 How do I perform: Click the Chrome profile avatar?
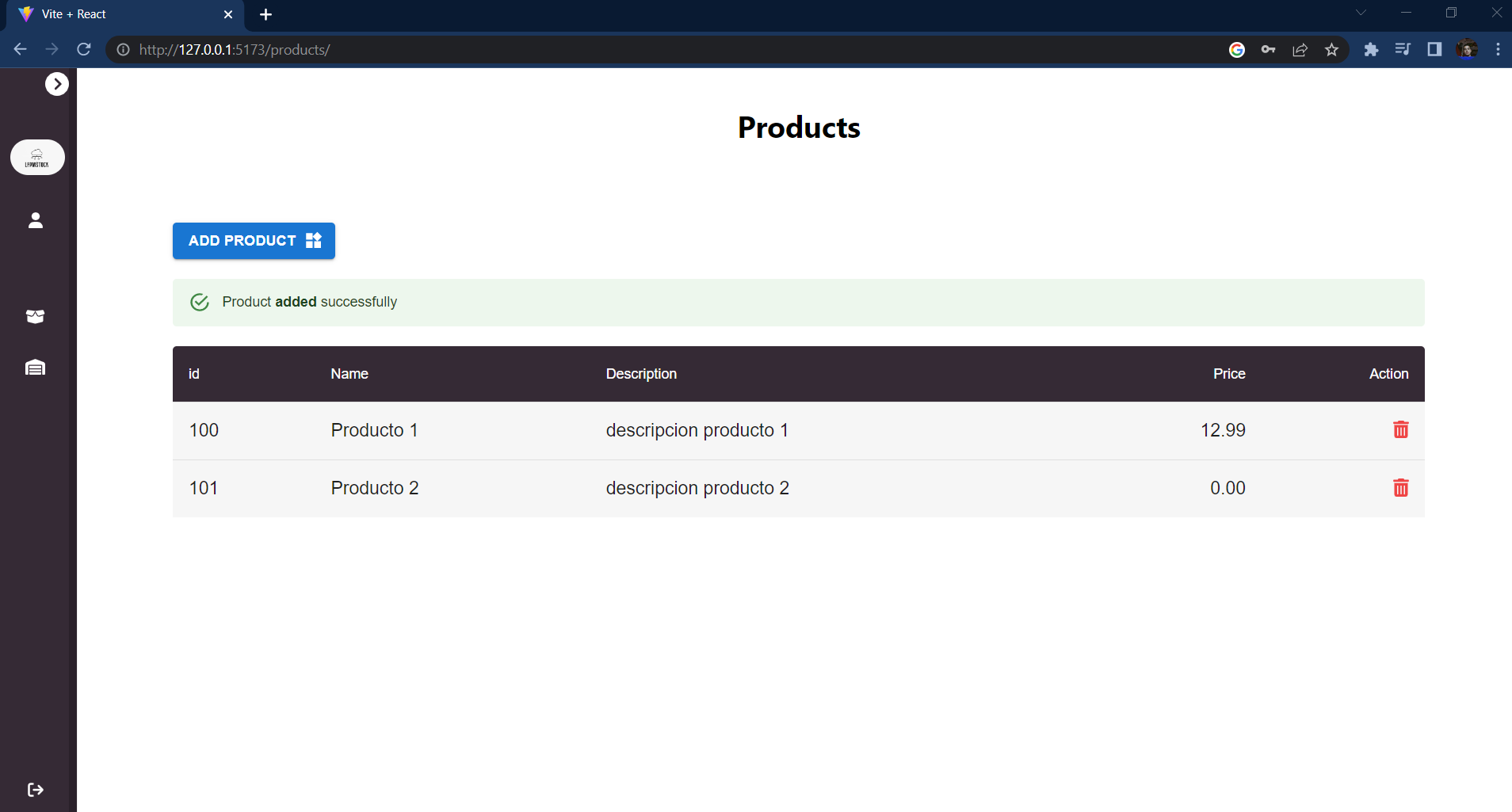point(1468,49)
